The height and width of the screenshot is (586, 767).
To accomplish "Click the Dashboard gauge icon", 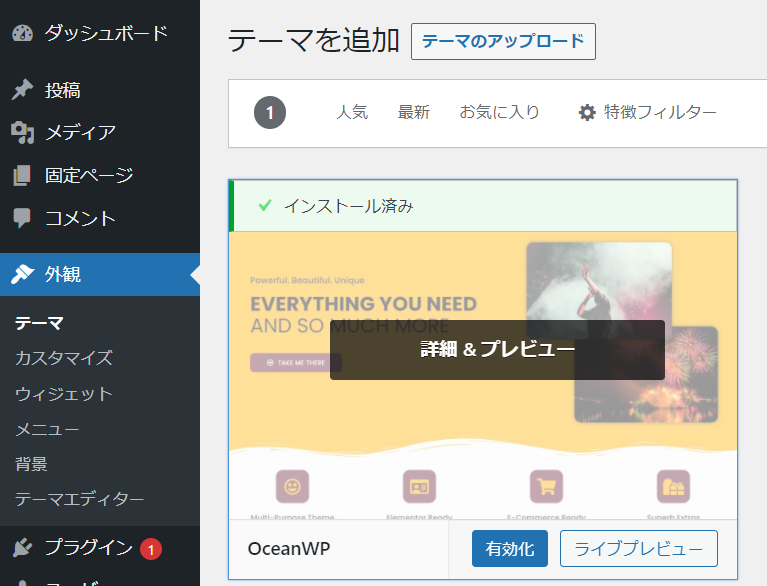I will [23, 33].
